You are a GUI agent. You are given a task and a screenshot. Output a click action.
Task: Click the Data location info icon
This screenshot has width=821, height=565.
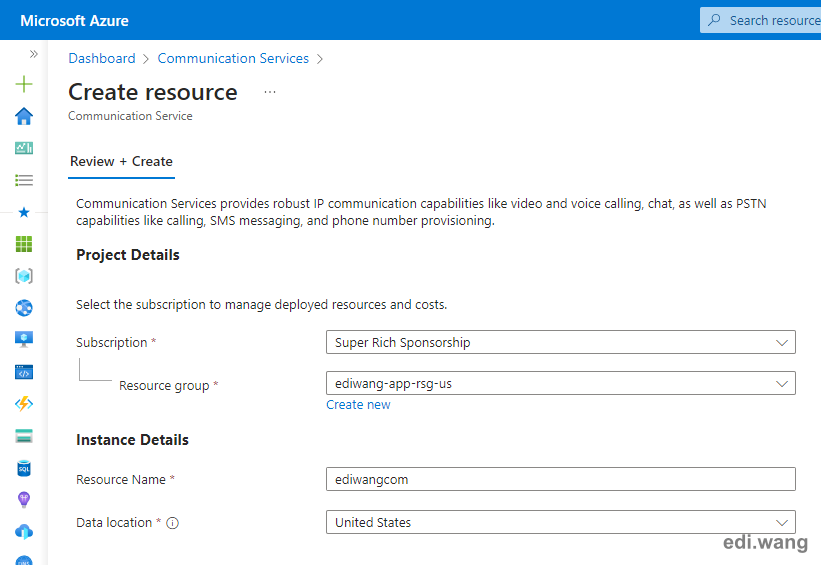click(172, 523)
